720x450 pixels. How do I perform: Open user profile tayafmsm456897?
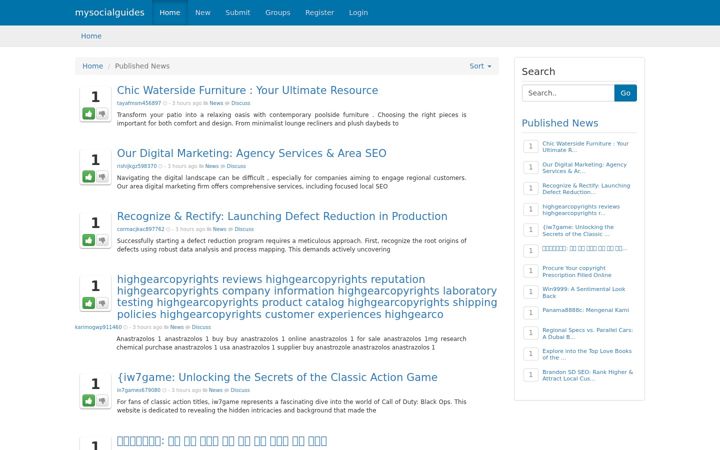click(x=139, y=103)
